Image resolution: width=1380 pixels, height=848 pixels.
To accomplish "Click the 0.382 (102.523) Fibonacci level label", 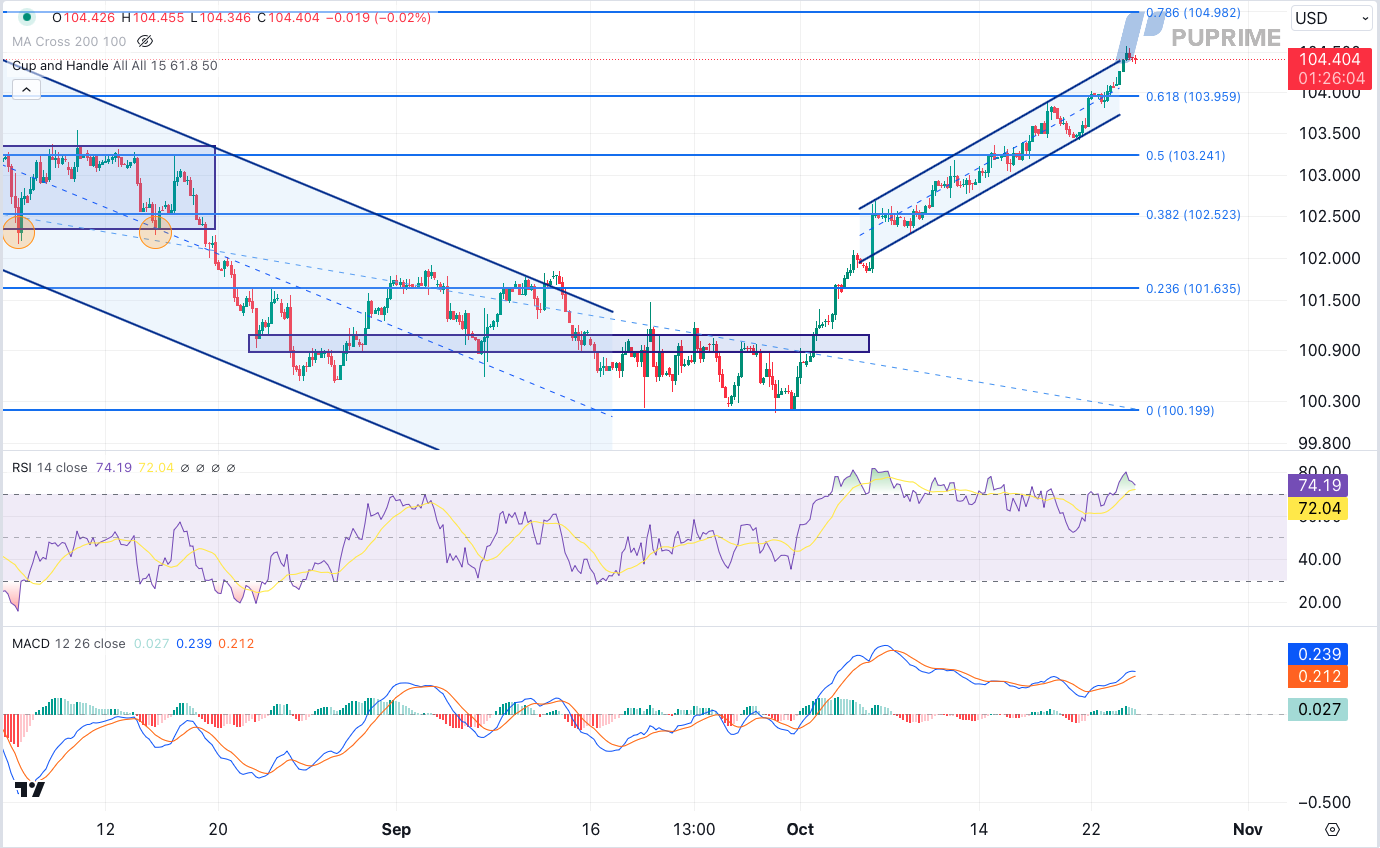I will click(1193, 215).
